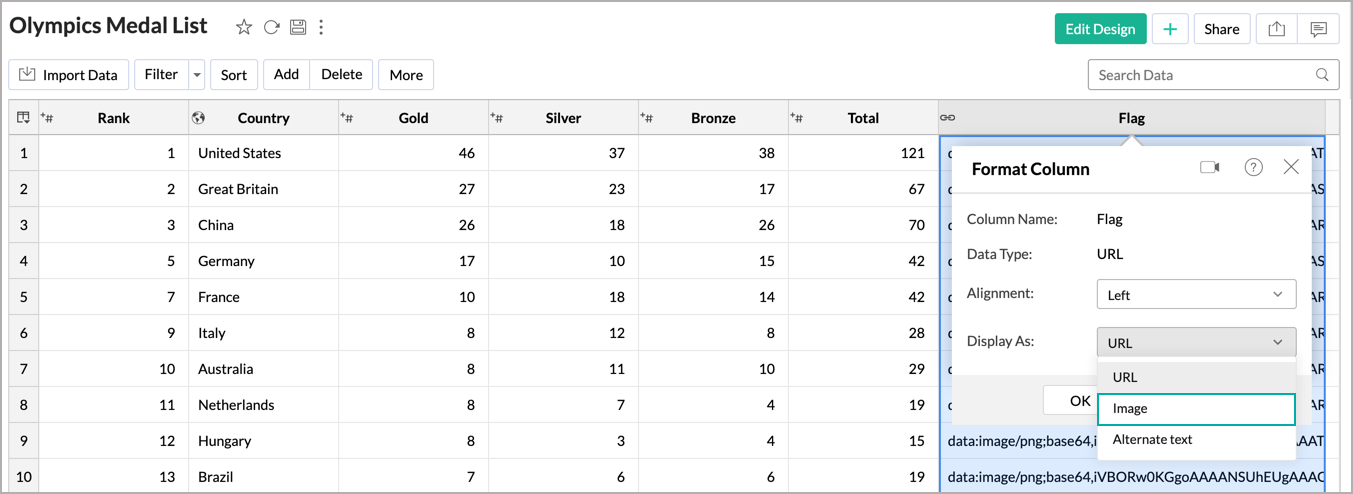Click the export upload icon
1353x494 pixels.
pyautogui.click(x=1276, y=29)
